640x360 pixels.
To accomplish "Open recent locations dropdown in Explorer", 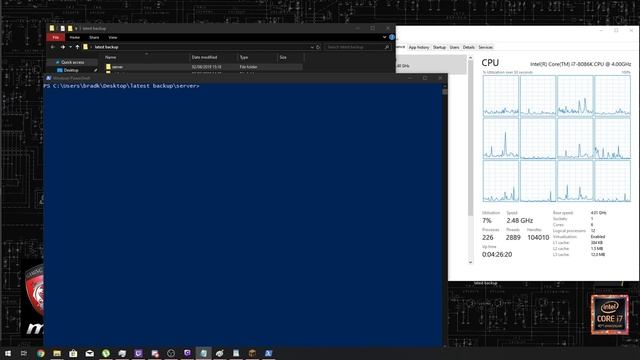I will (x=70, y=47).
